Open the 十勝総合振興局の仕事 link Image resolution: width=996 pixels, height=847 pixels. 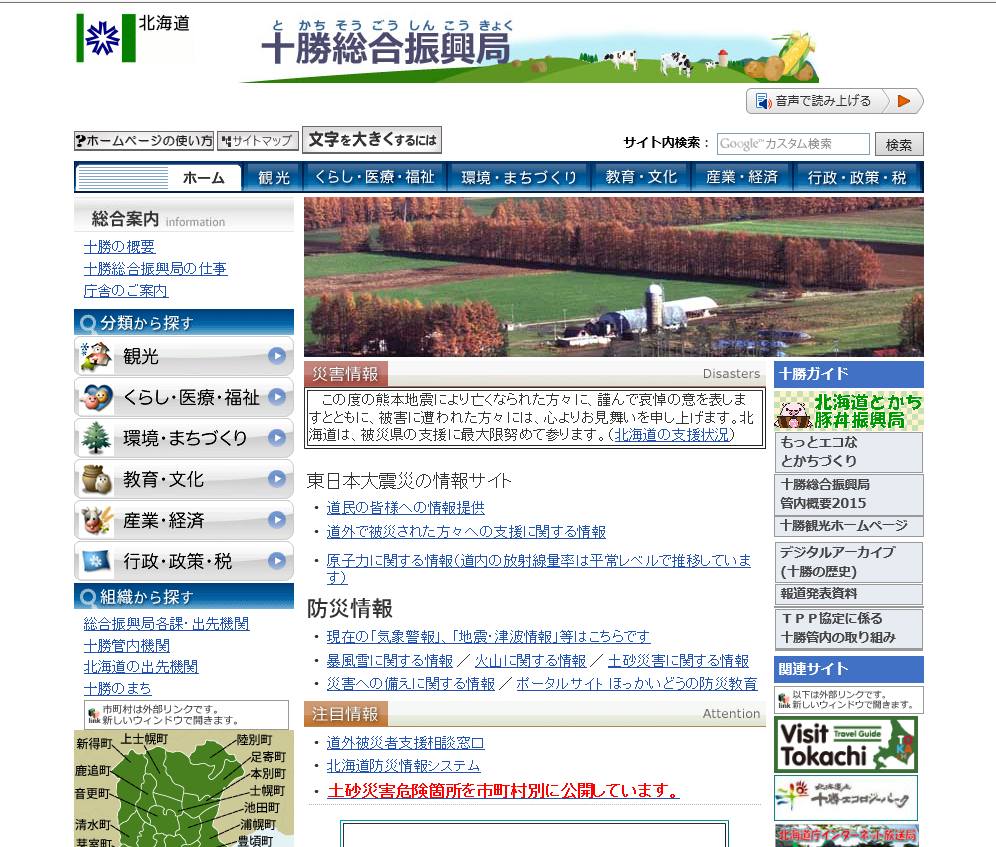(155, 269)
